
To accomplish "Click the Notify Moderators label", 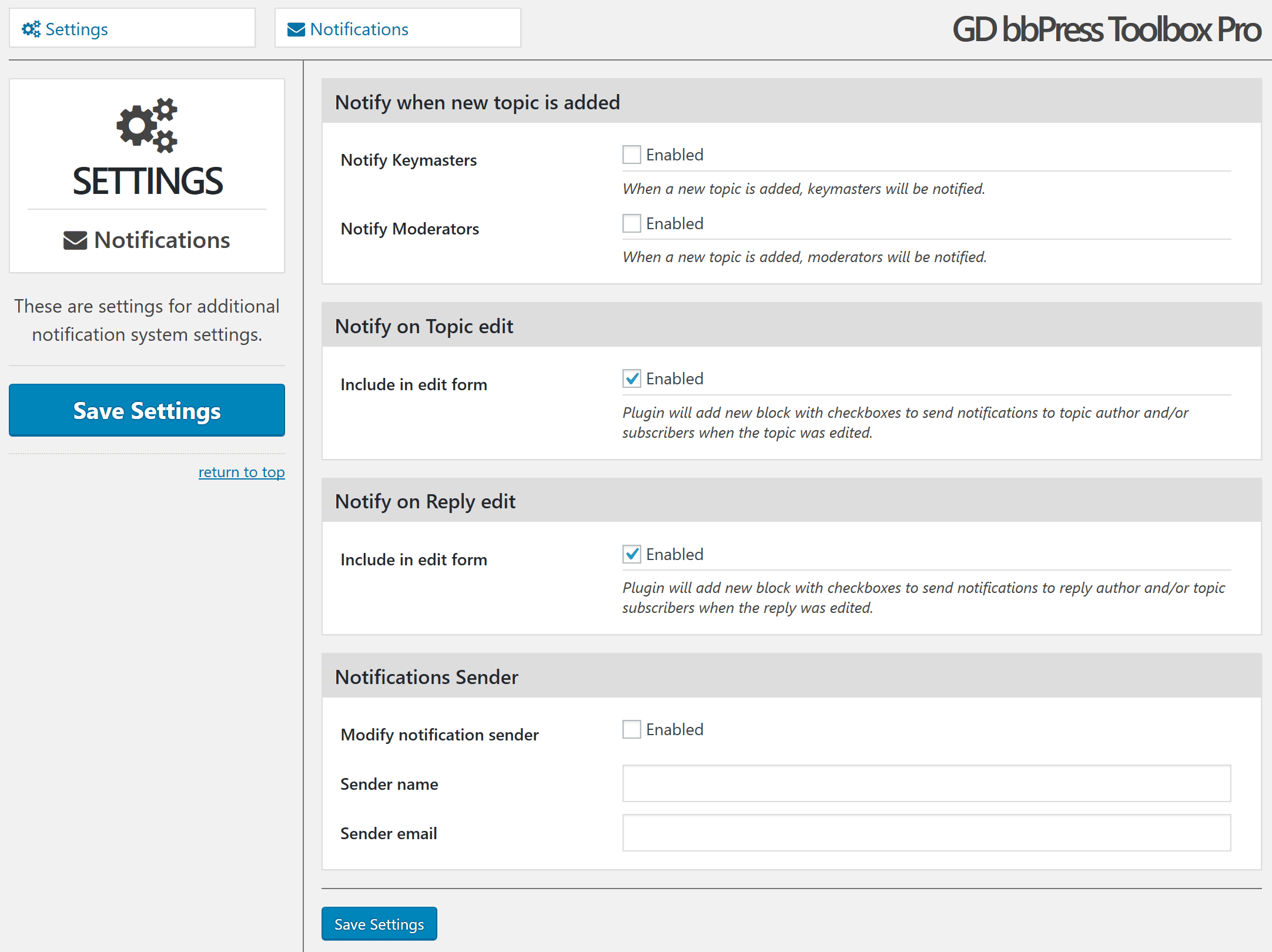I will (x=410, y=229).
